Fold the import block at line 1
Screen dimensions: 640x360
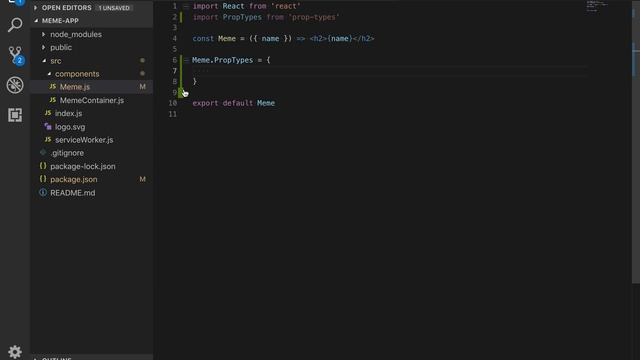pos(186,6)
